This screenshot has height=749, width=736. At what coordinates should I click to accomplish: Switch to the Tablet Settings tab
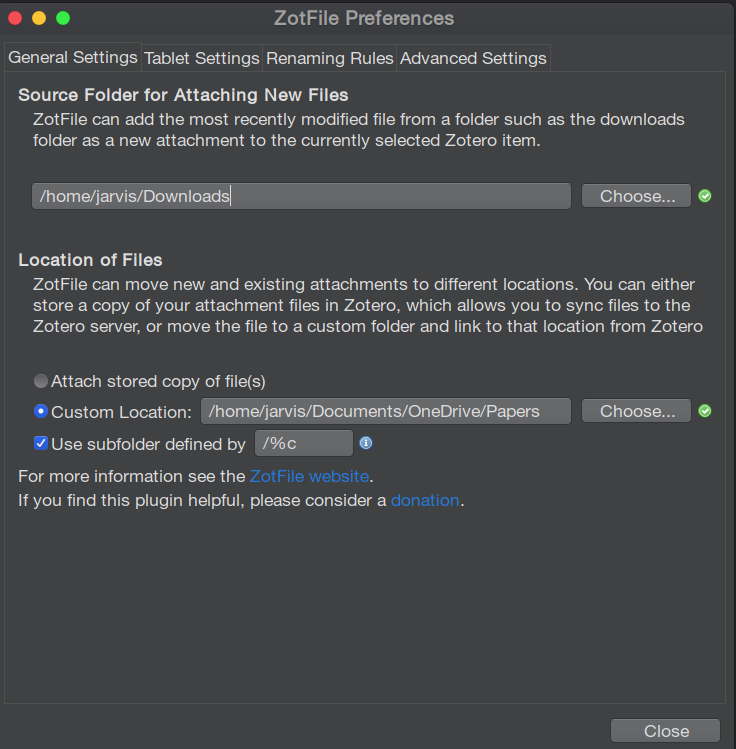click(x=202, y=58)
